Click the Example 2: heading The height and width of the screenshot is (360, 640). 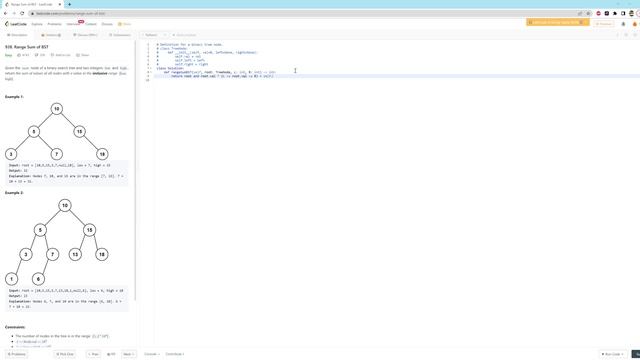point(14,193)
